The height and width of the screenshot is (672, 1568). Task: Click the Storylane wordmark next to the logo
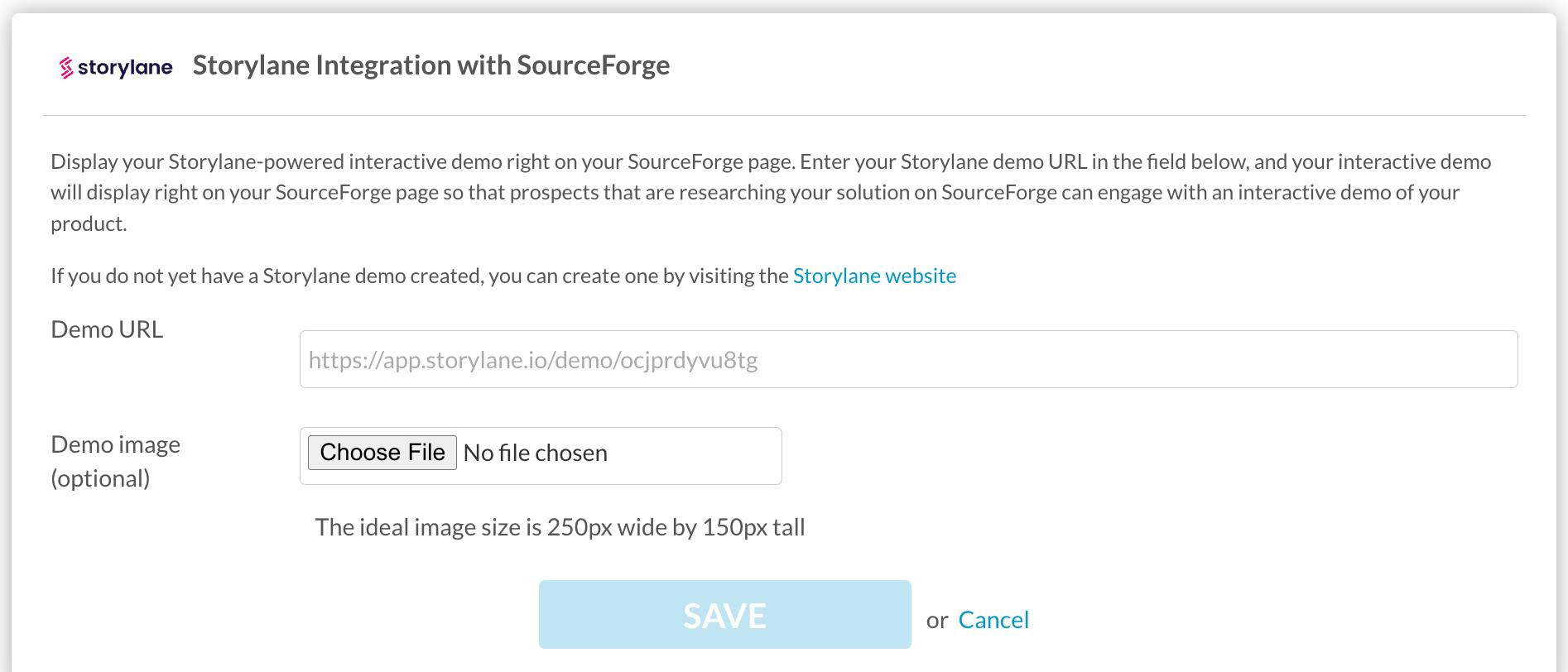124,67
